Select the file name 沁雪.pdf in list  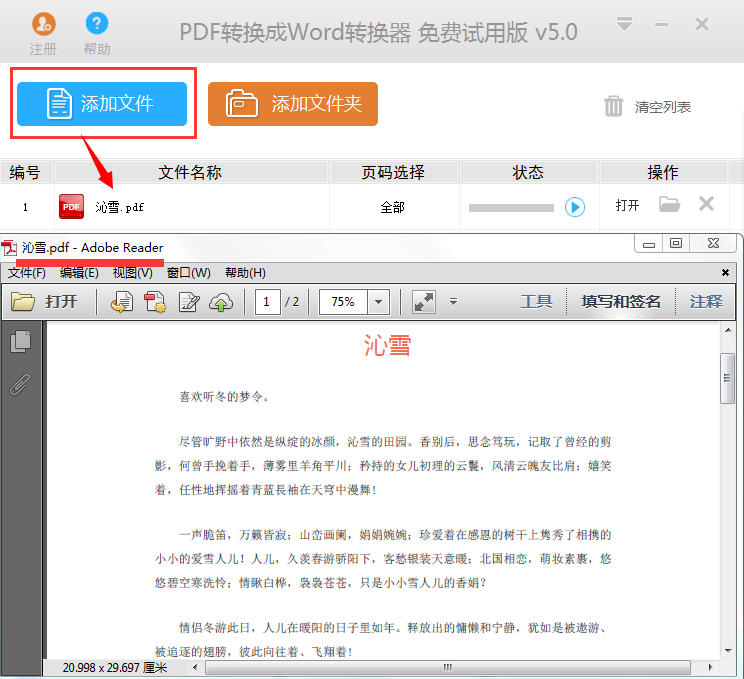pos(119,207)
